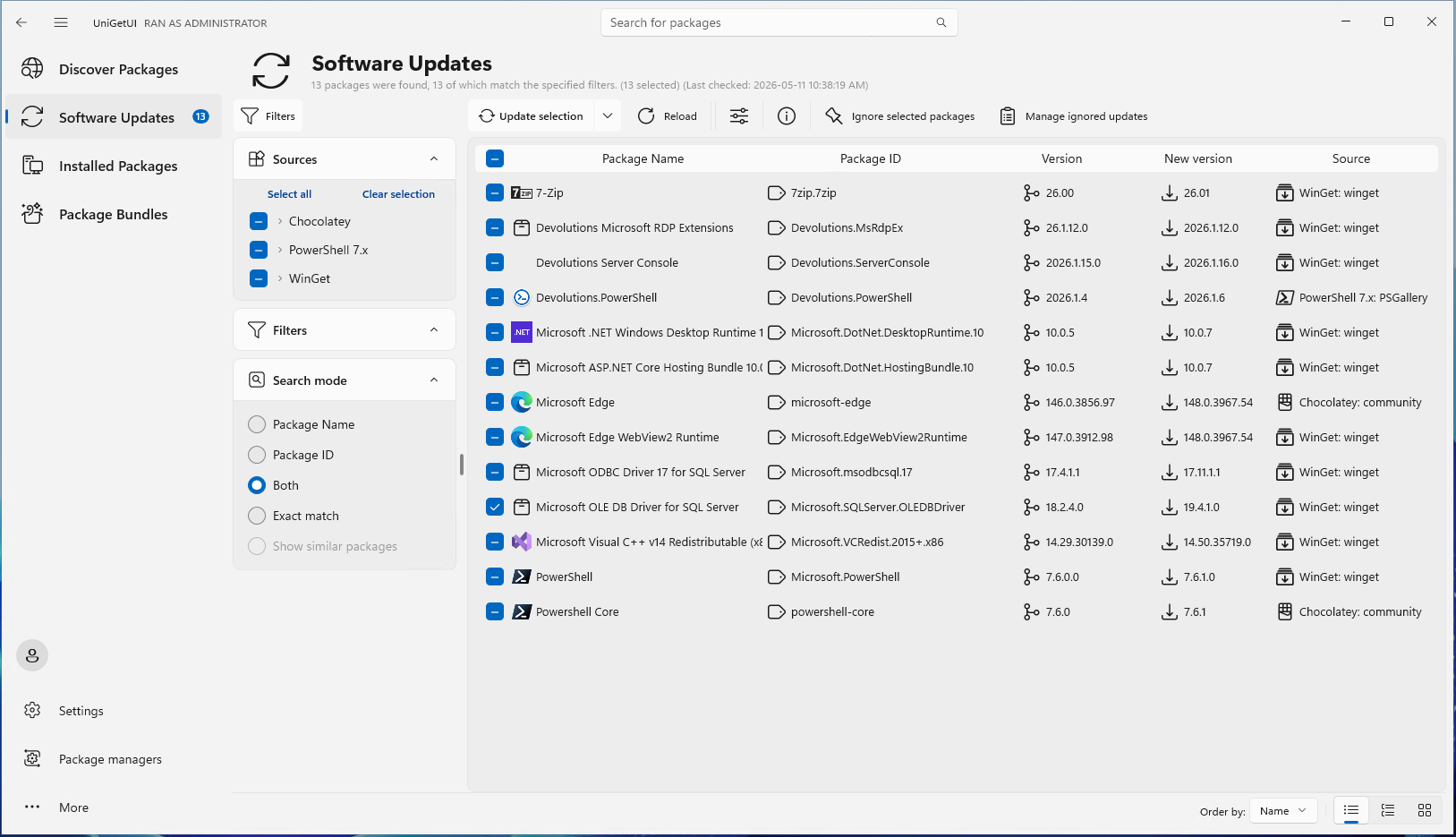Click the Reload packages button

tap(668, 116)
